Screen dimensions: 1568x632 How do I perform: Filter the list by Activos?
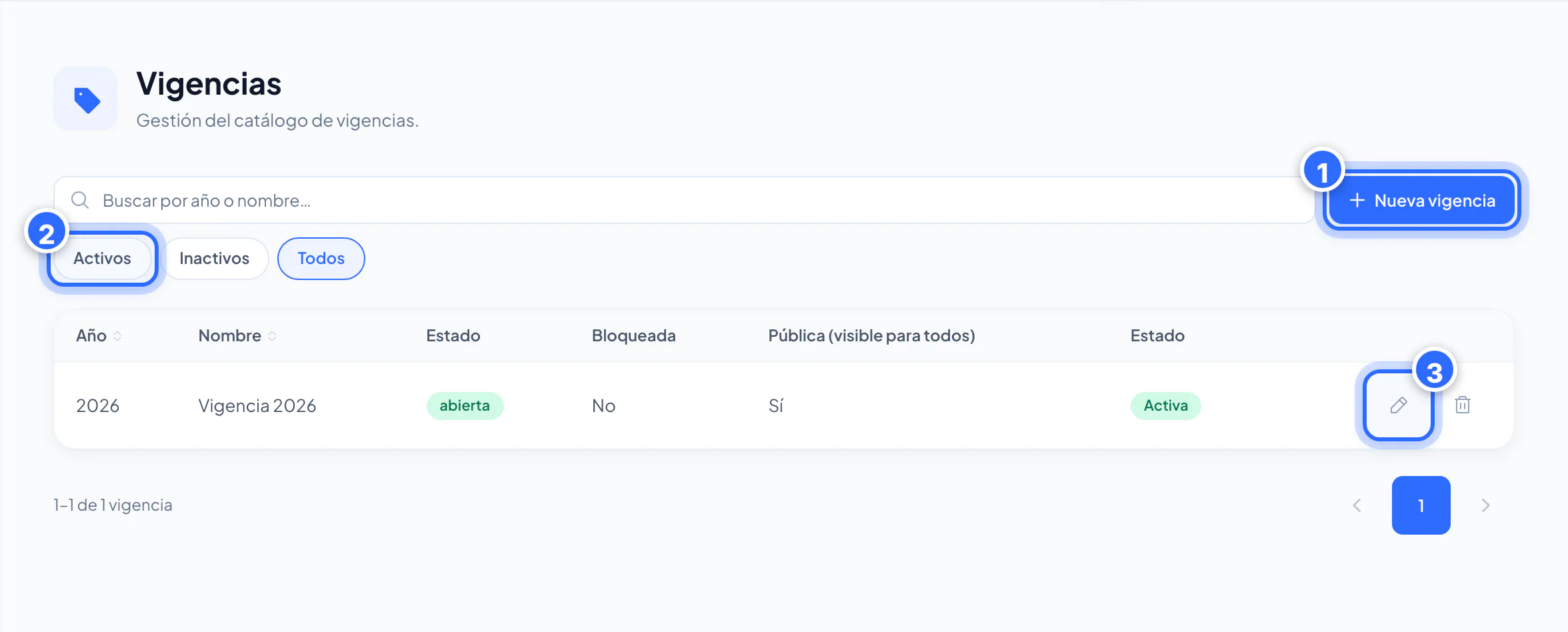pyautogui.click(x=102, y=259)
